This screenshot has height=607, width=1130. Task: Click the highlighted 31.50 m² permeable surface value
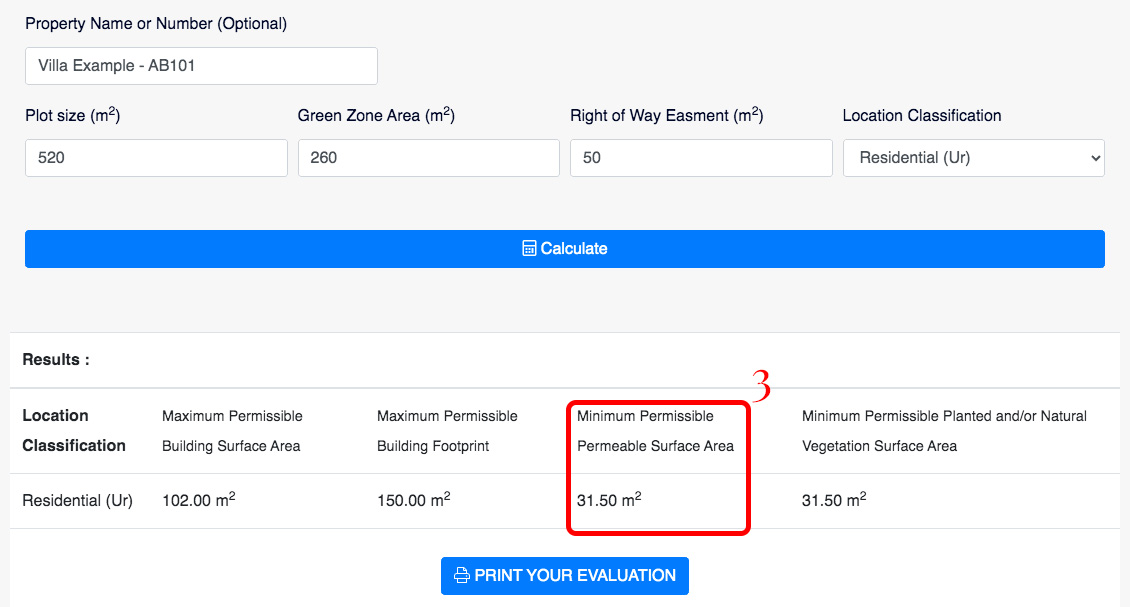(609, 500)
